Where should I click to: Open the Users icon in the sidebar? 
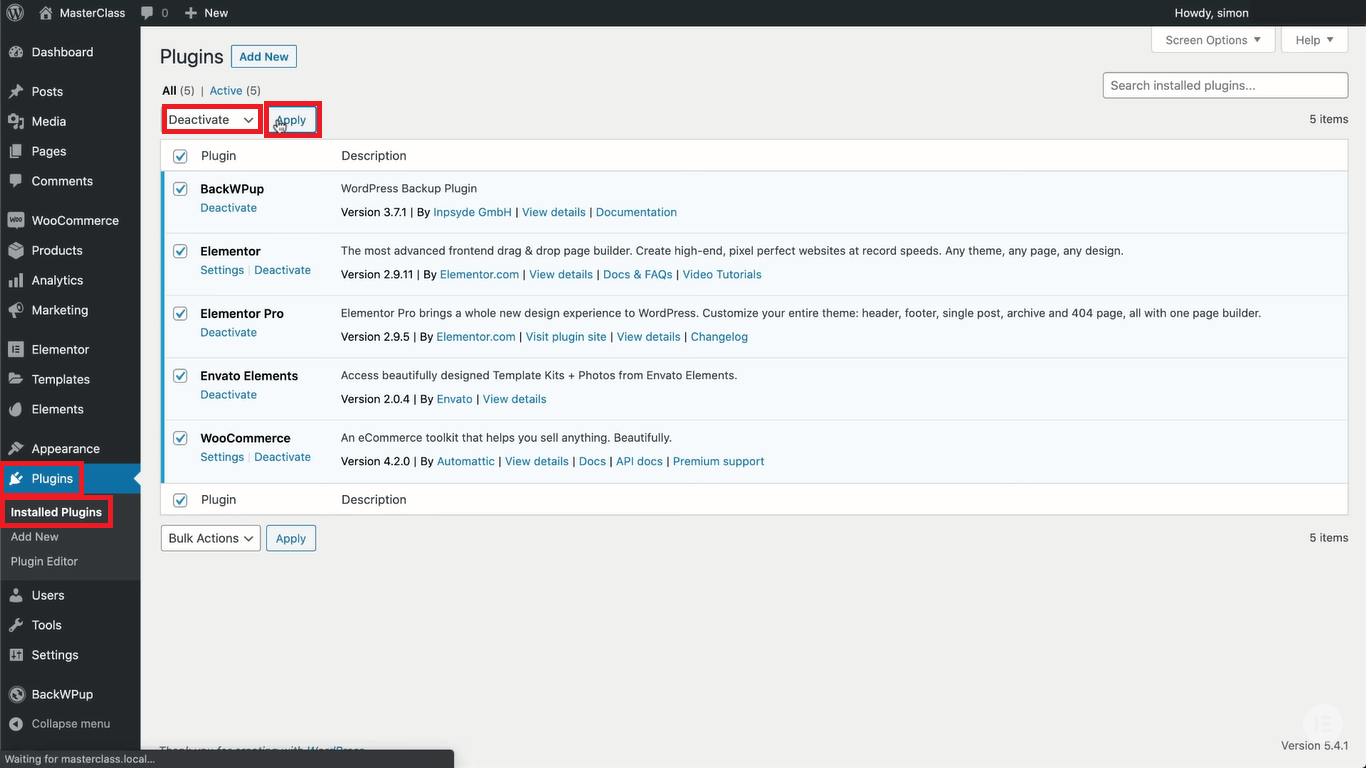tap(16, 595)
